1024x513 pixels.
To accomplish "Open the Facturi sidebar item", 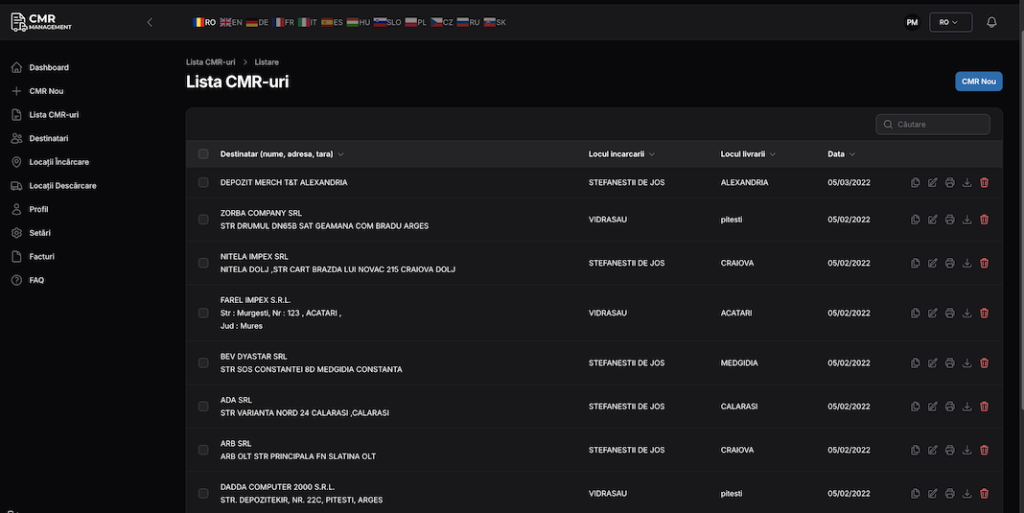I will (42, 257).
